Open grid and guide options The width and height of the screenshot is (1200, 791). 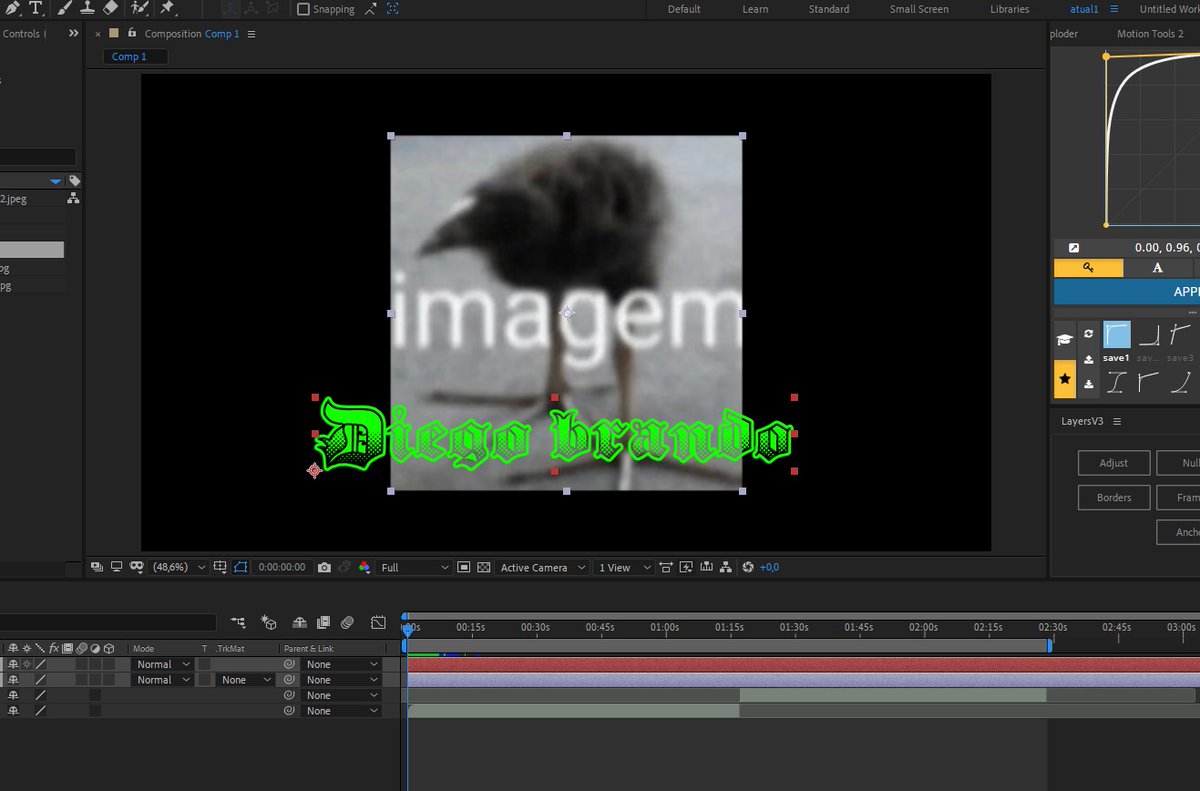[x=220, y=567]
